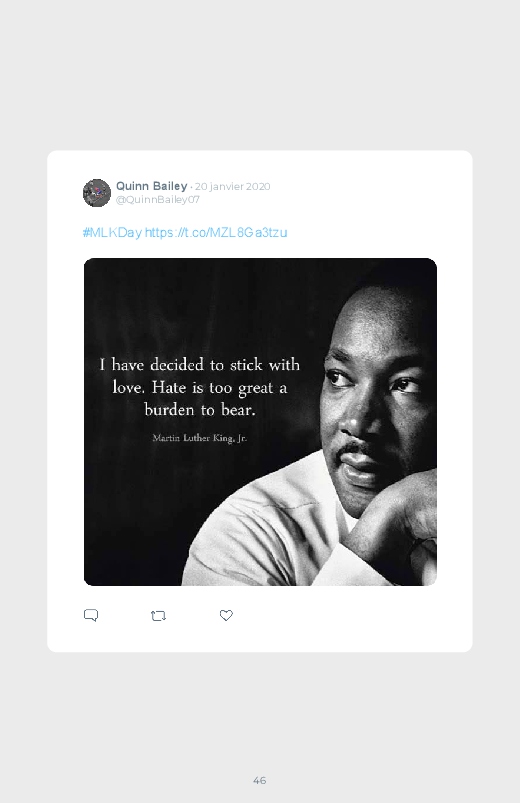Click the reply speech bubble icon
The width and height of the screenshot is (520, 803).
(91, 615)
